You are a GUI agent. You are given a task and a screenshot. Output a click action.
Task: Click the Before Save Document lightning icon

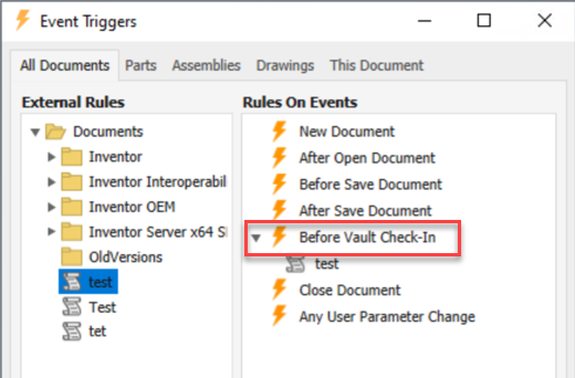tap(279, 184)
